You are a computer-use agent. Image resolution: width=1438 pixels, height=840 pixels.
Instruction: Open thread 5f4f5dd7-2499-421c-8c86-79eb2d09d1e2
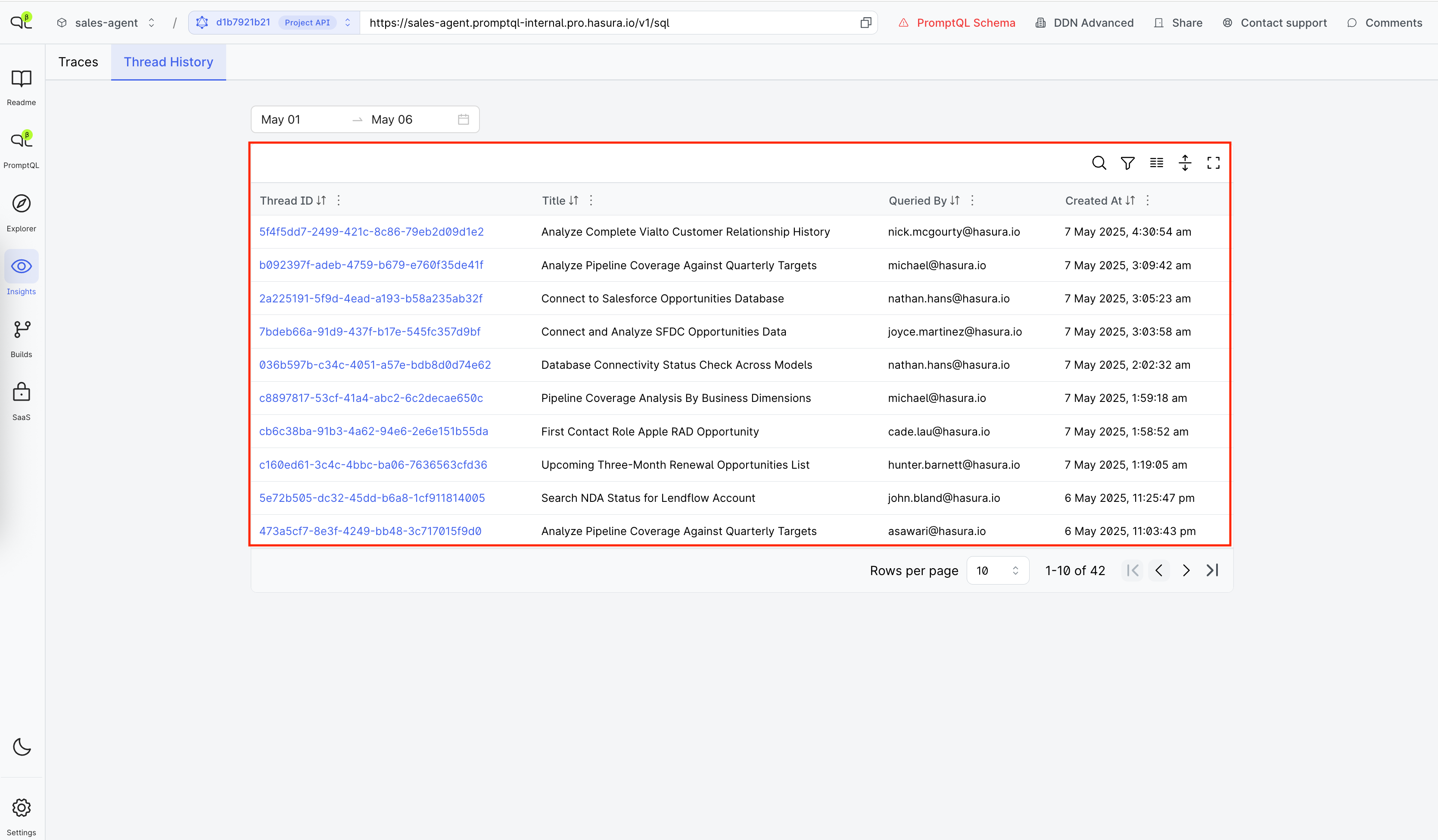(371, 232)
